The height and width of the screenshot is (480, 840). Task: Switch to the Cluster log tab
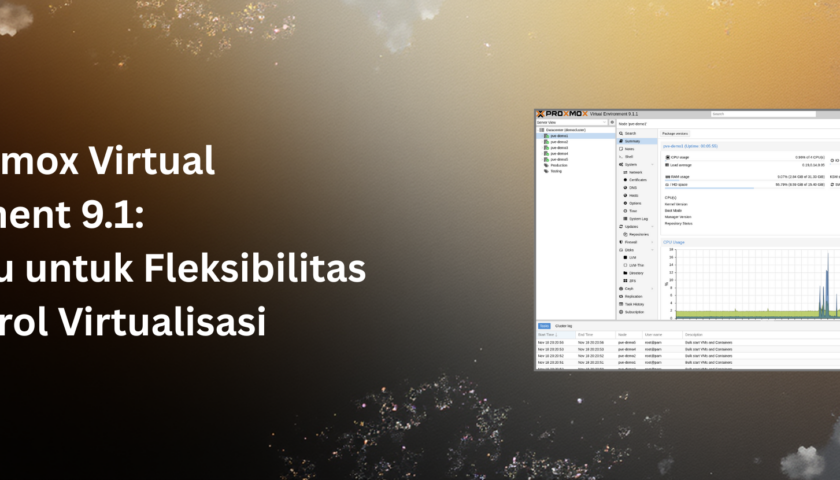click(x=562, y=326)
